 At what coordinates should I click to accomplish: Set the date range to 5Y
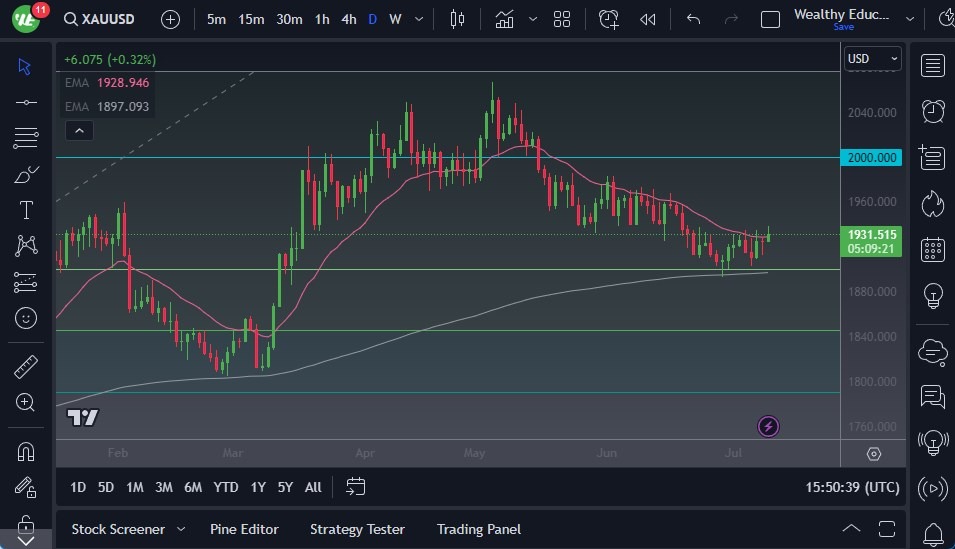coord(285,487)
